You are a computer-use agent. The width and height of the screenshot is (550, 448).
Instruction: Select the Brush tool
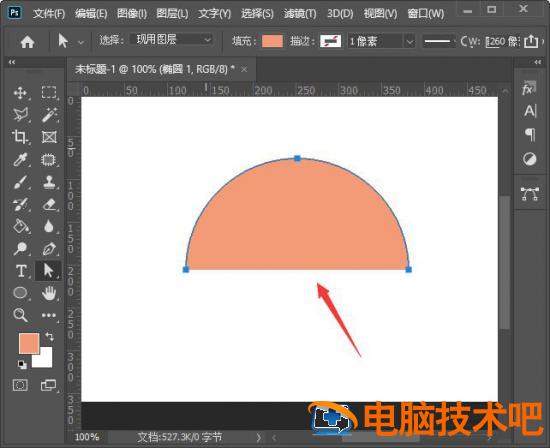click(20, 182)
